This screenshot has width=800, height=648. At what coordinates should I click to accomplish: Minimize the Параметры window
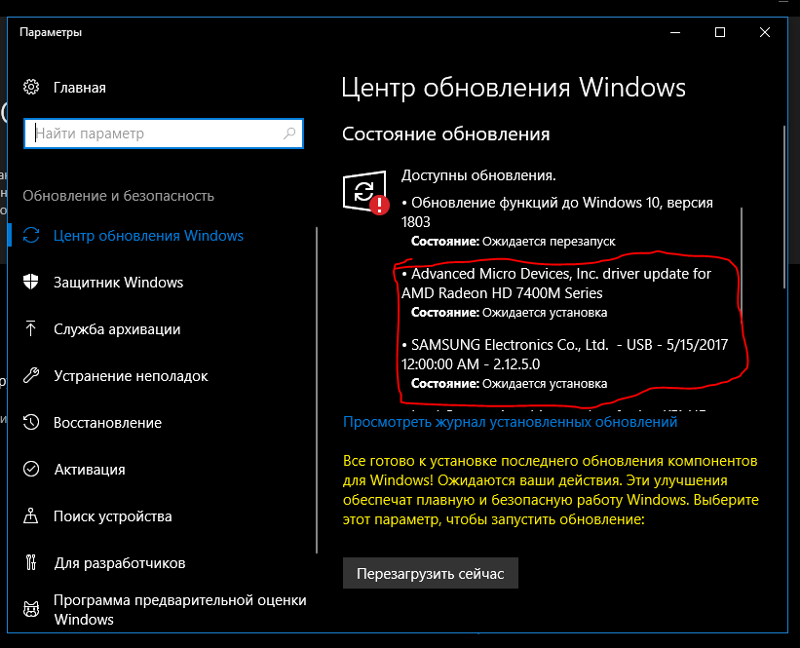675,32
